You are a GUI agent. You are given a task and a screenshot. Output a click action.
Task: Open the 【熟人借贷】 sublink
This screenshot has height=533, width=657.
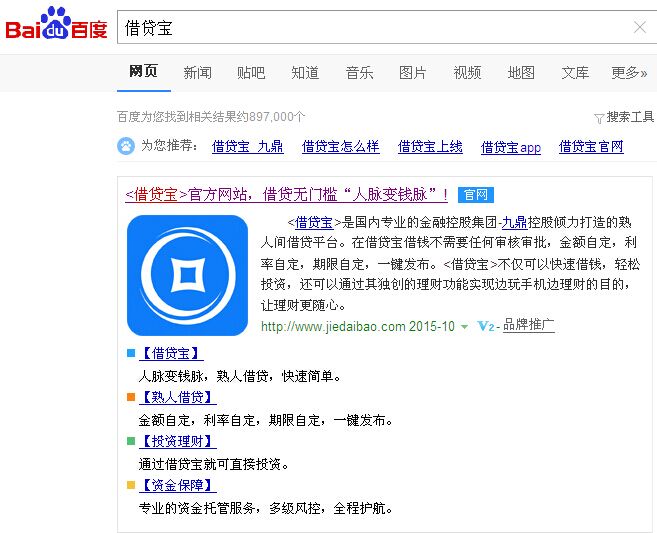point(178,397)
